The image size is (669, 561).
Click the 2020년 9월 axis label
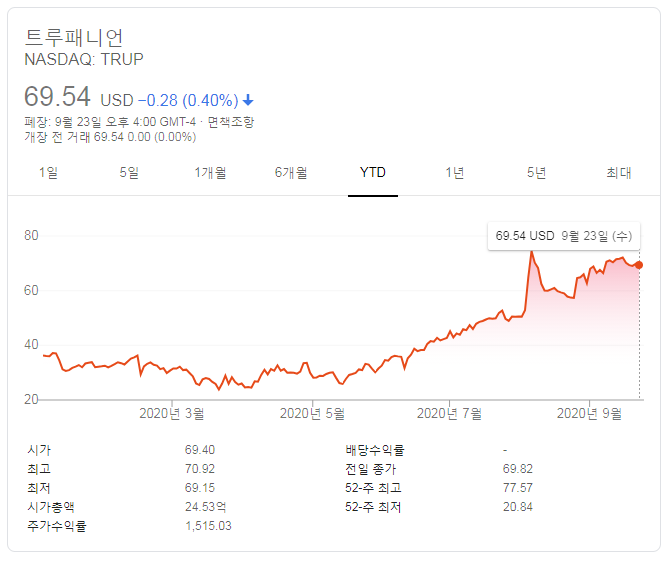[x=589, y=413]
